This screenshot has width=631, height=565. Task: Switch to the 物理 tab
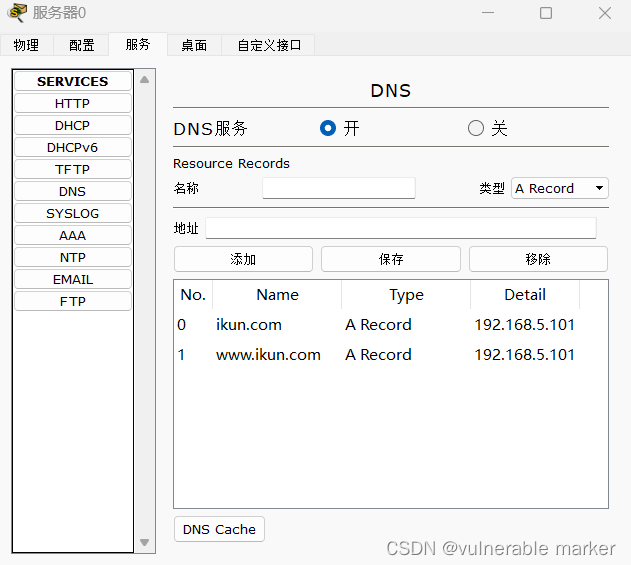tap(27, 45)
